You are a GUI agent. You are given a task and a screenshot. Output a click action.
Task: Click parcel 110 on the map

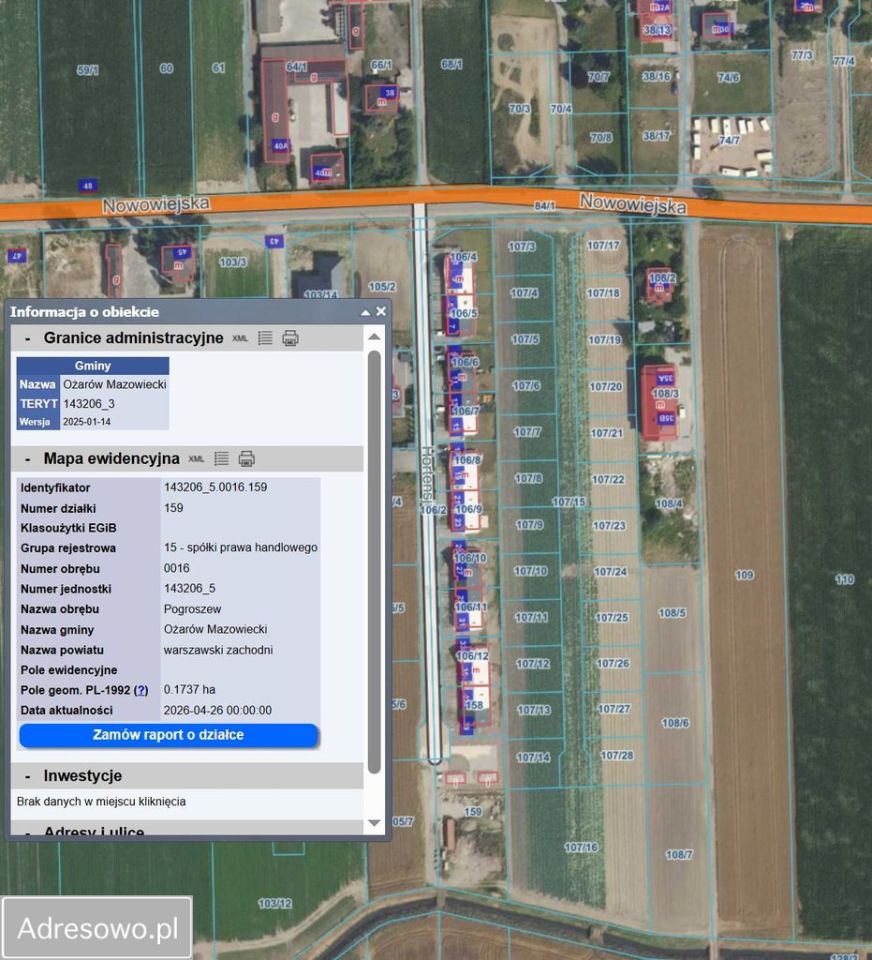pyautogui.click(x=844, y=579)
